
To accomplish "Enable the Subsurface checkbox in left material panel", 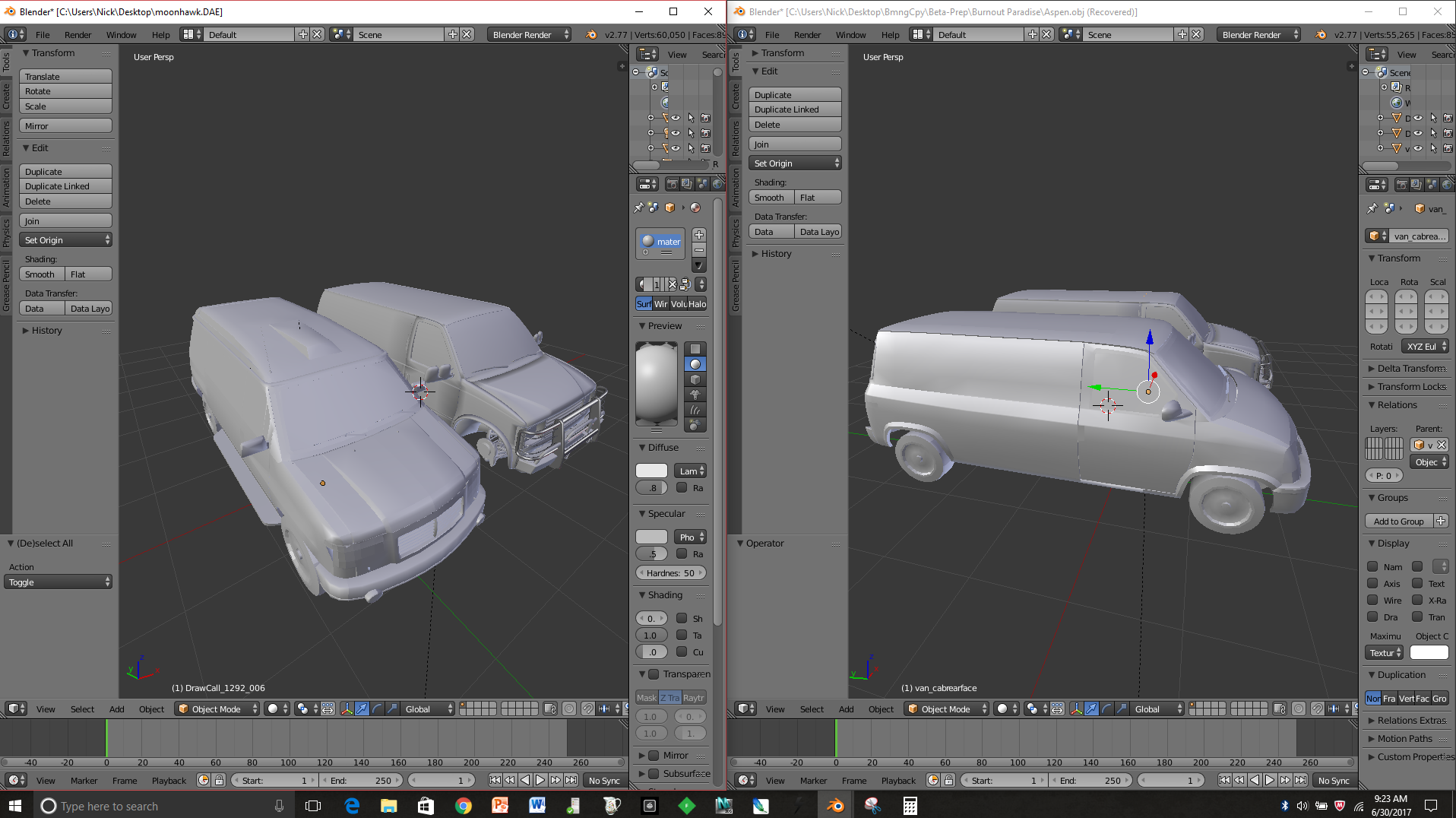I will click(654, 773).
